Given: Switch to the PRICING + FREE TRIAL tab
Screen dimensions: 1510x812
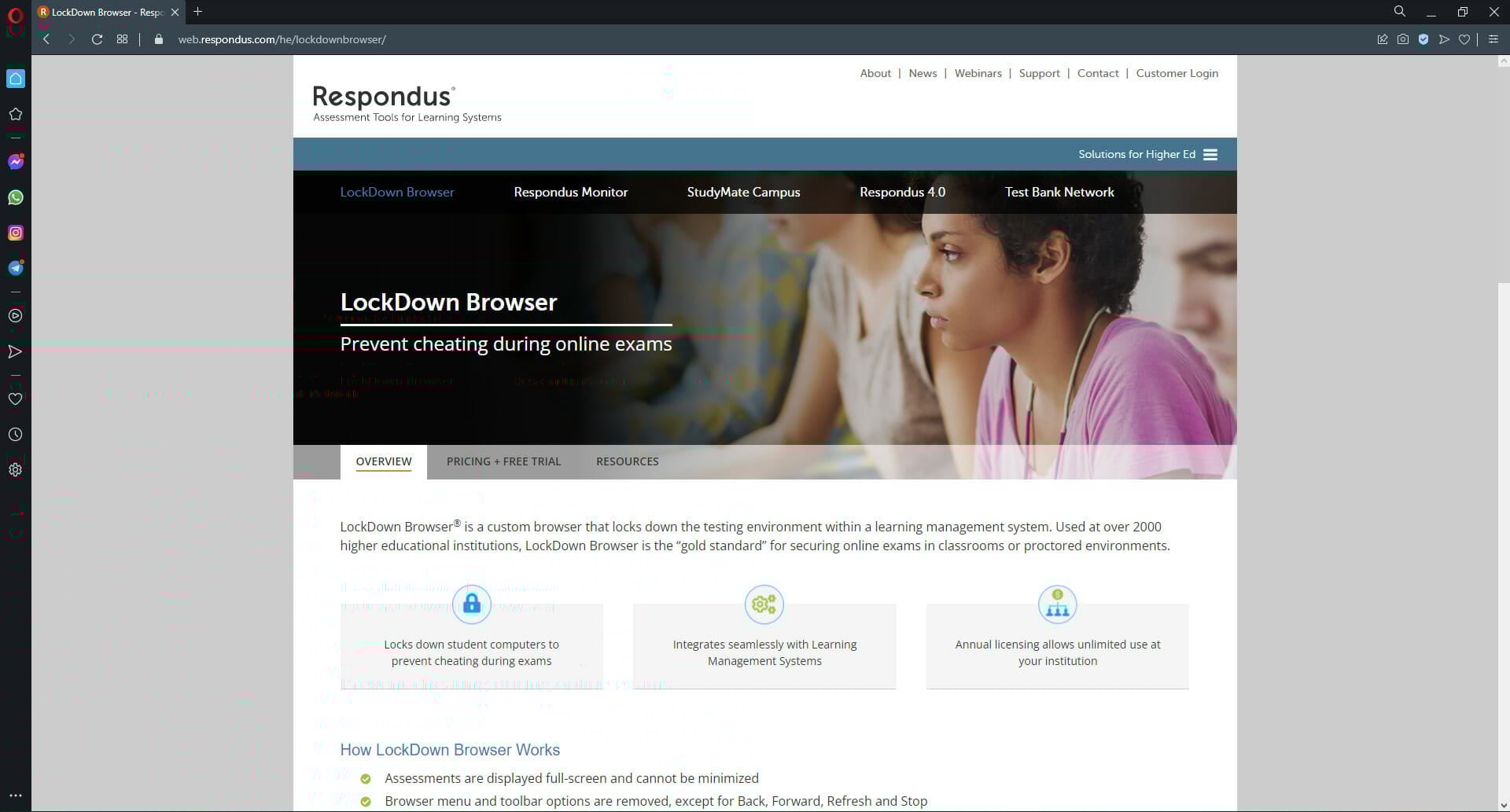Looking at the screenshot, I should (503, 461).
